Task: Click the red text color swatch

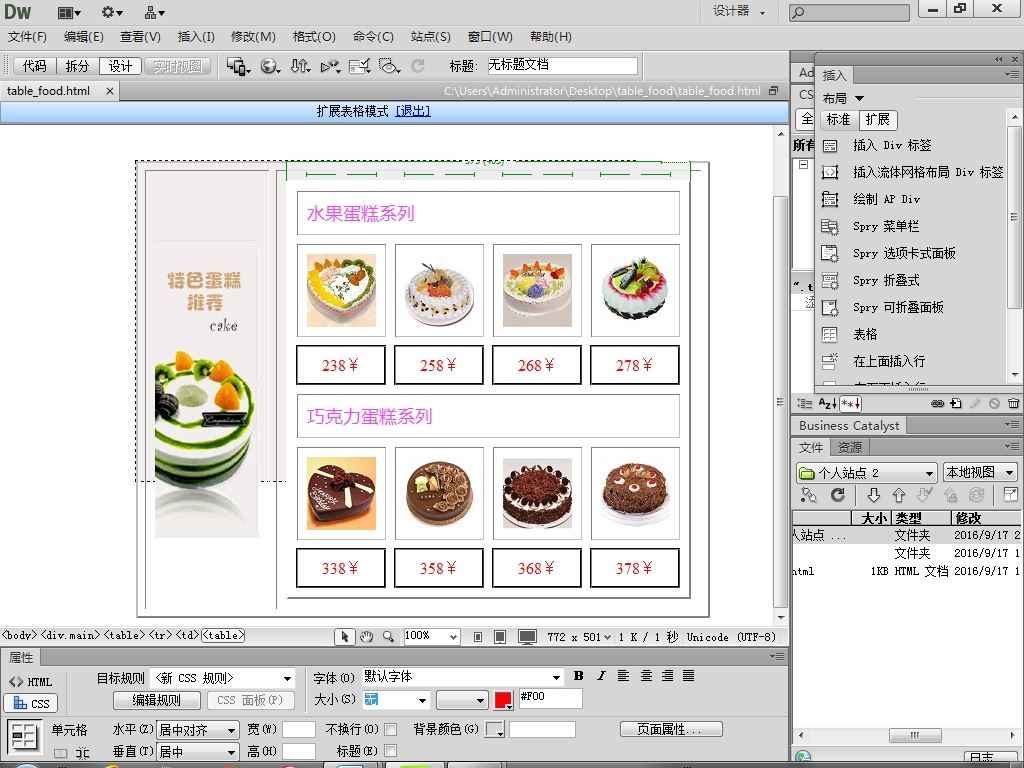Action: 504,700
